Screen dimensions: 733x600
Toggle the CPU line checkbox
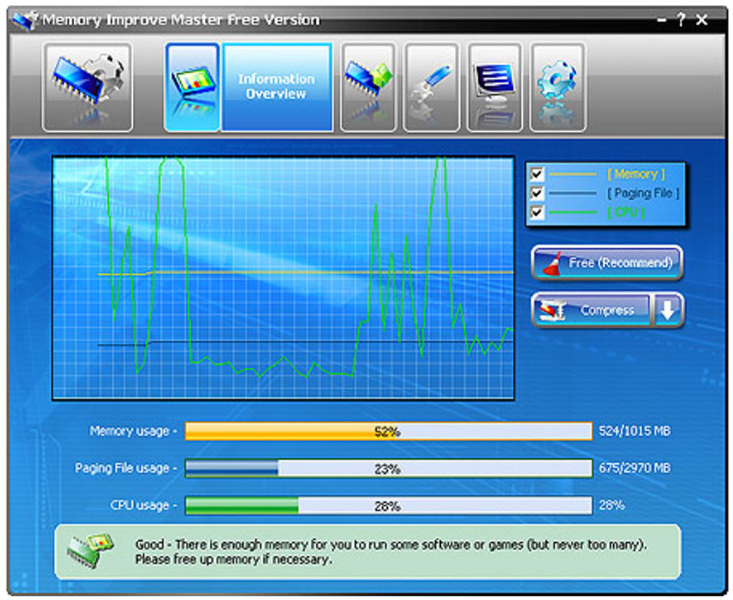click(537, 212)
